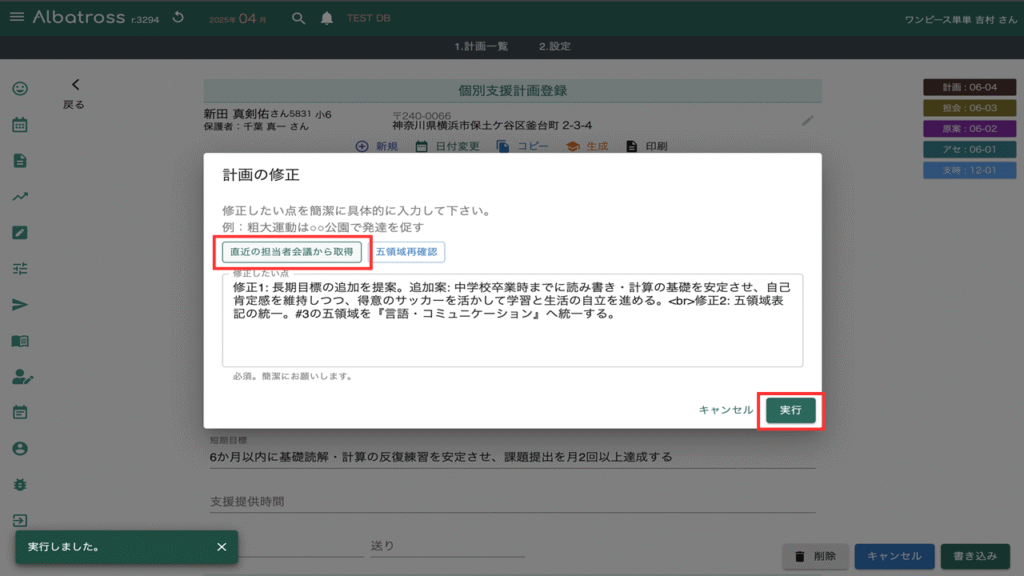The height and width of the screenshot is (576, 1024).
Task: Open the hamburger main menu
Action: click(17, 17)
